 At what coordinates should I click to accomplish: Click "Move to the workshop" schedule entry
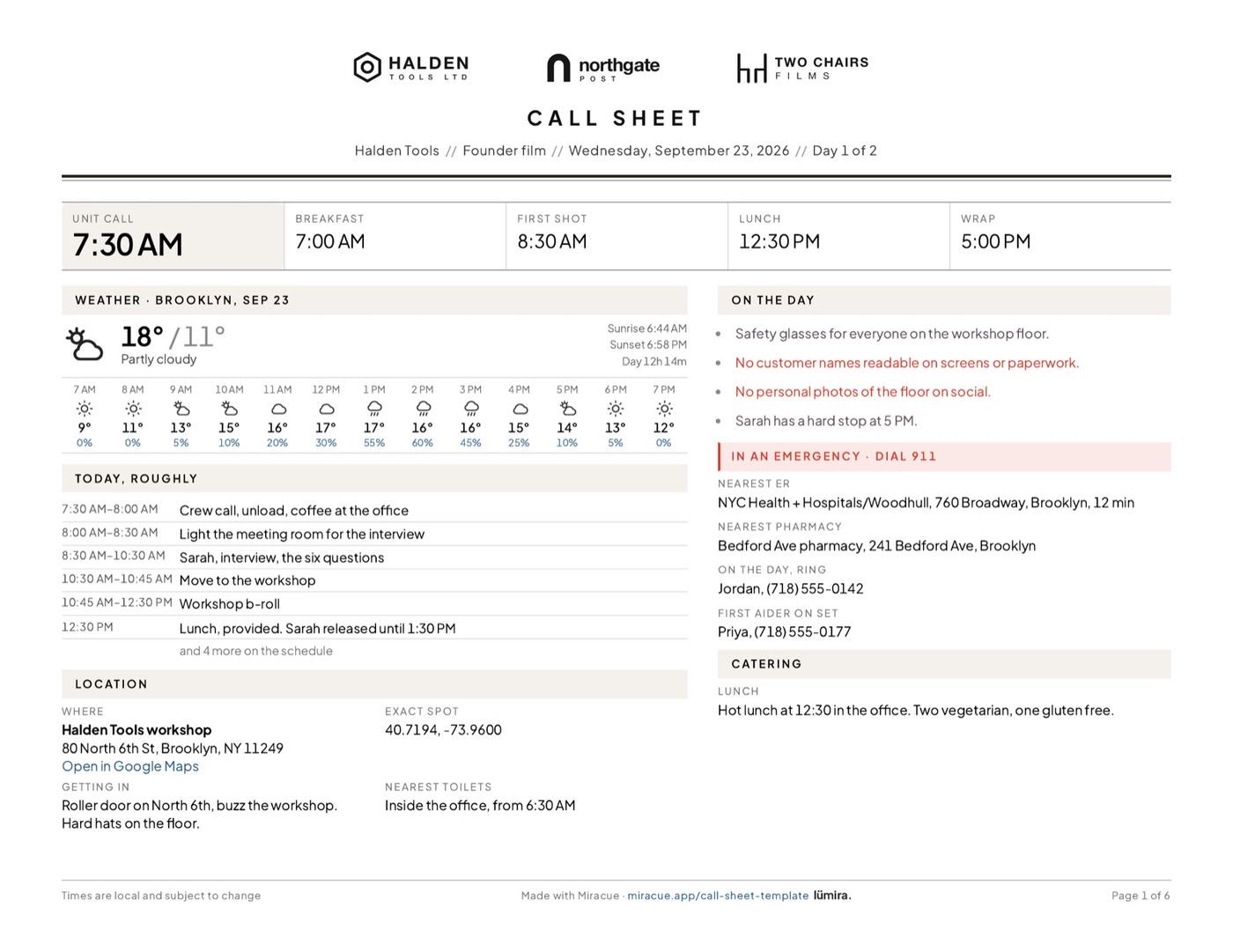click(x=247, y=580)
